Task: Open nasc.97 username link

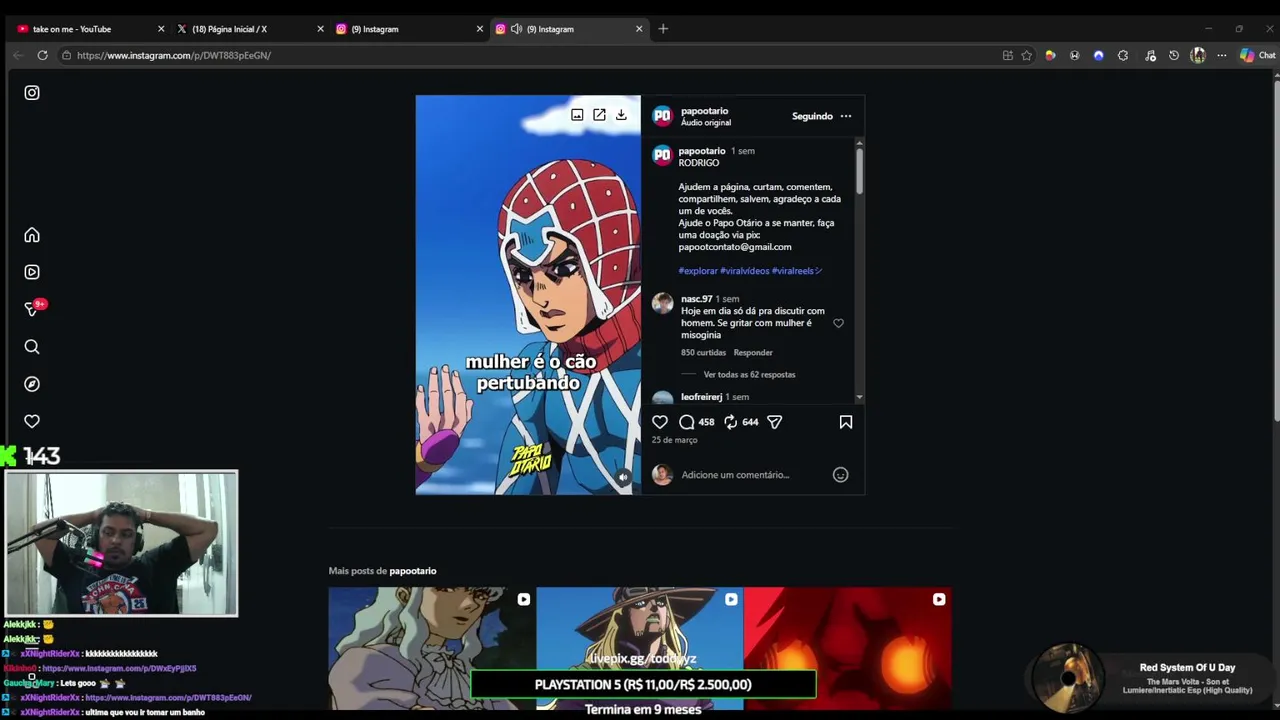Action: (x=696, y=299)
